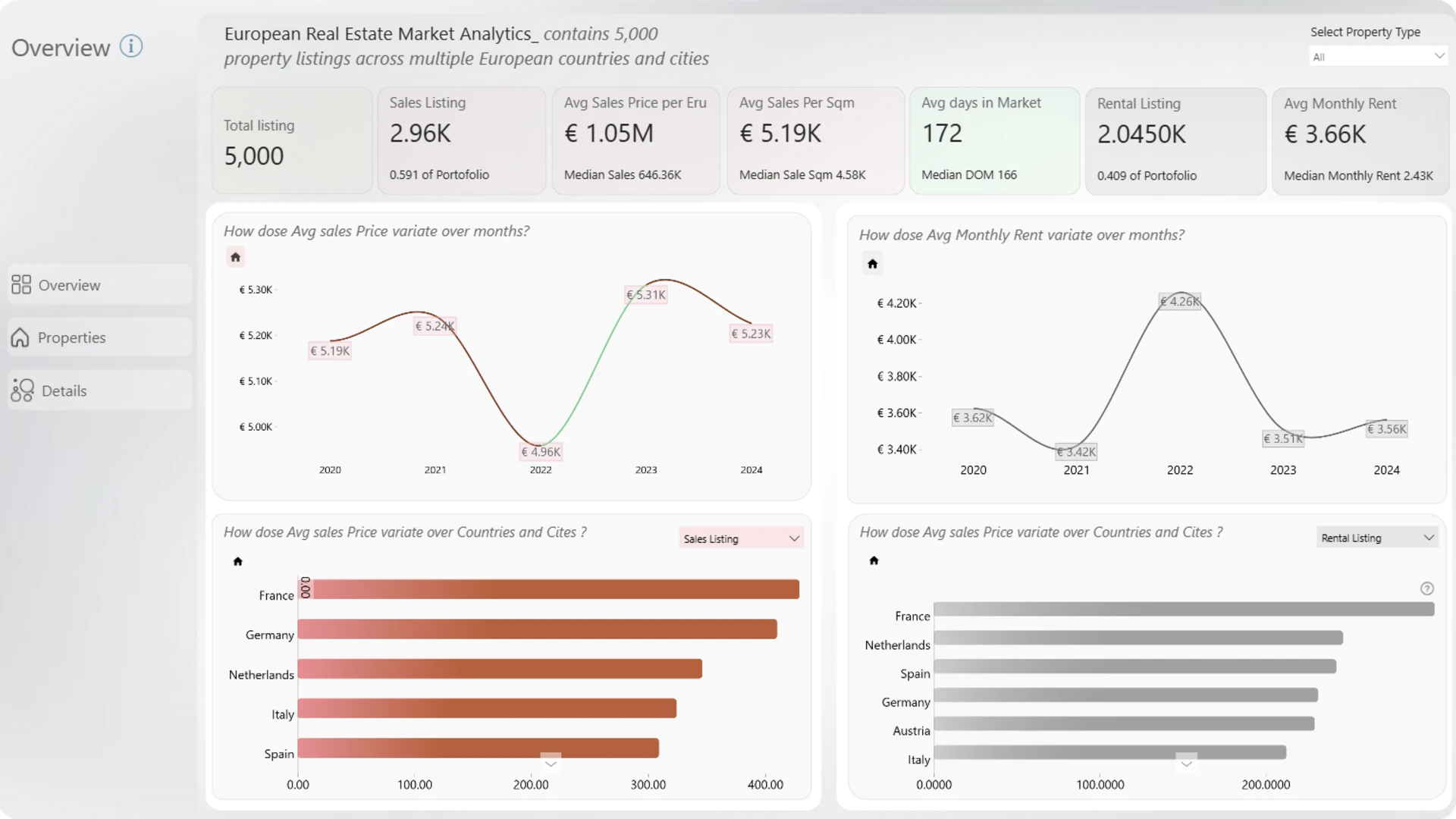Switch to the Details page
This screenshot has height=819, width=1456.
point(64,391)
